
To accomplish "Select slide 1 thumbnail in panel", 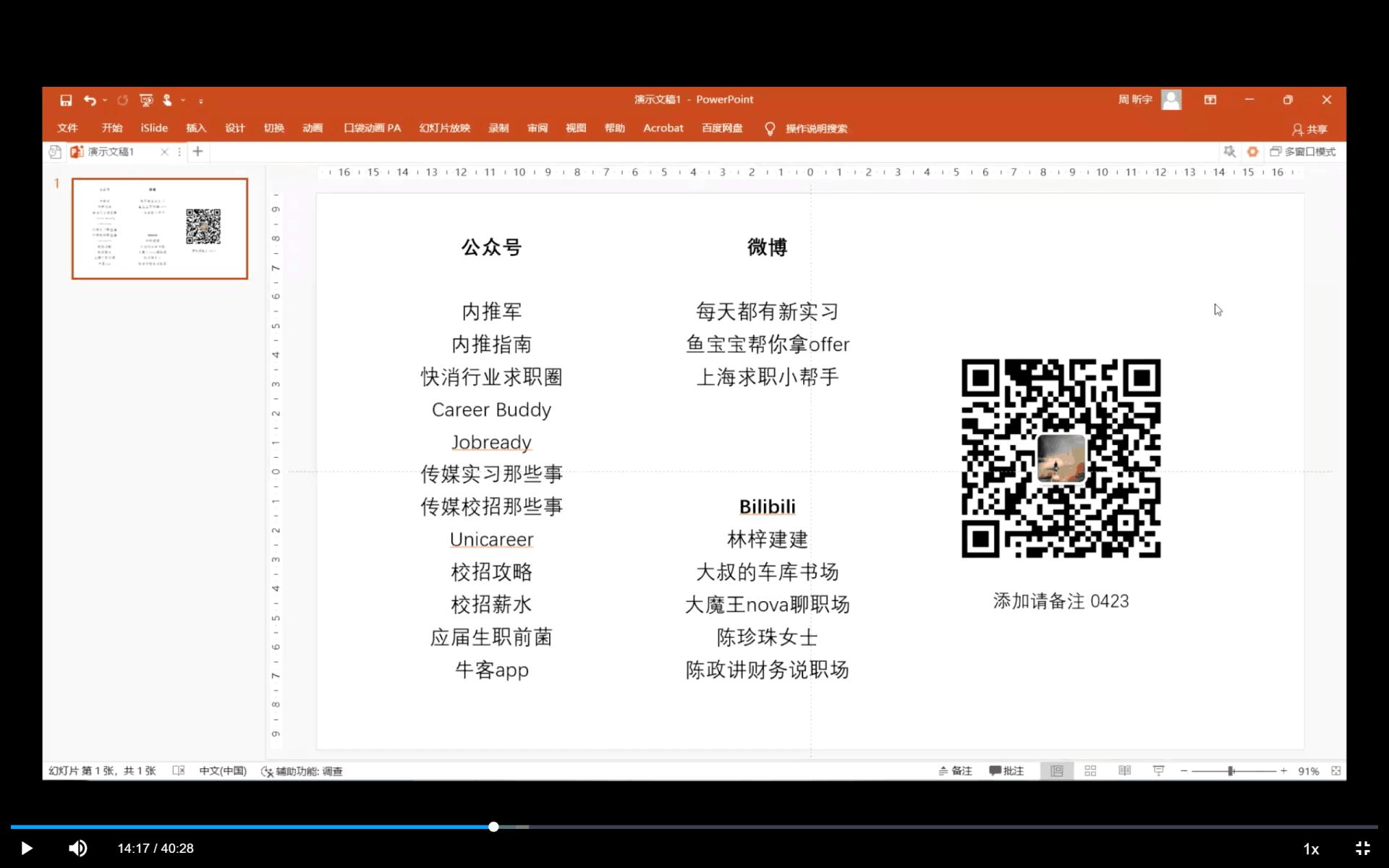I will pos(160,229).
